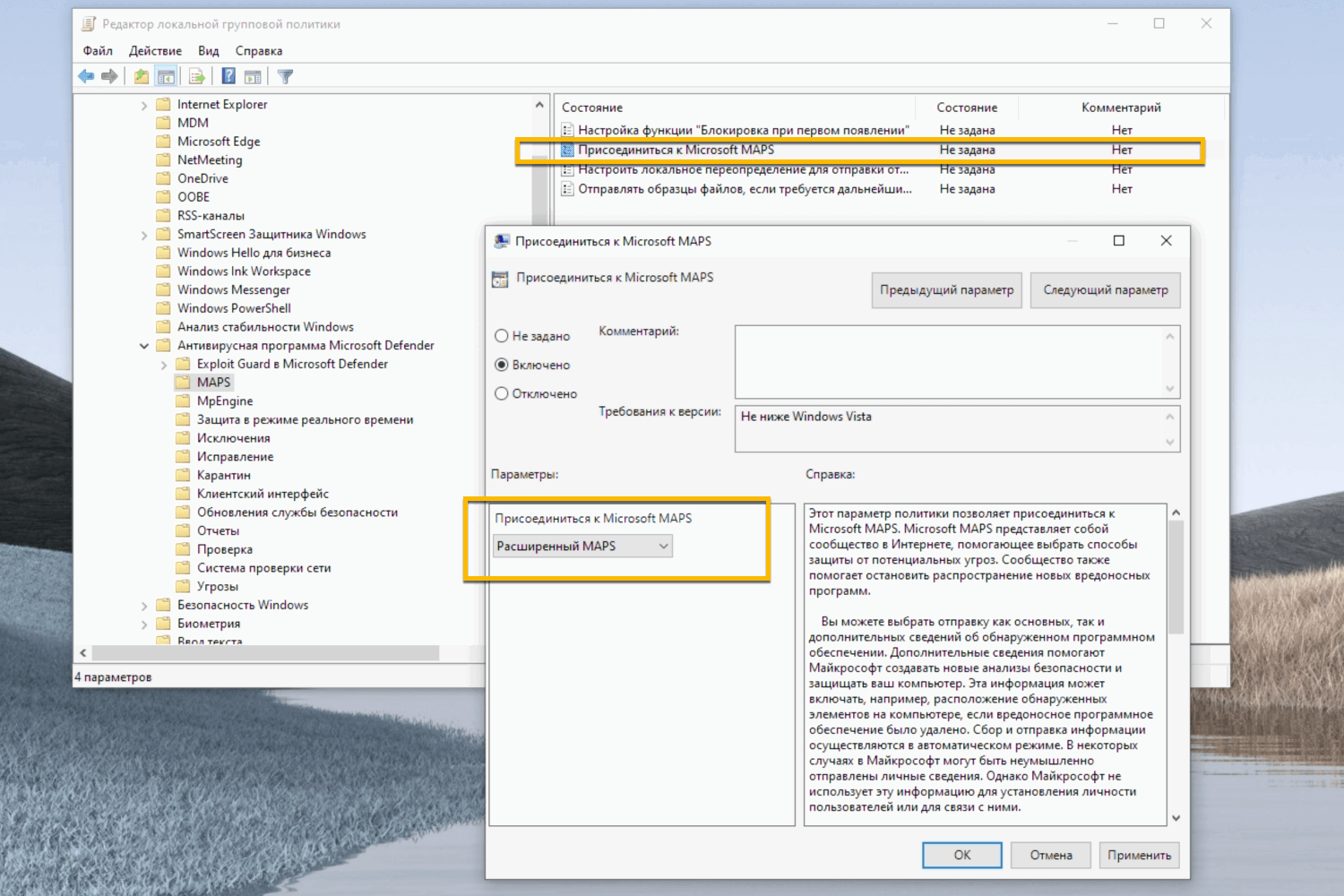
Task: Expand the Exploit Guard в Microsoft Defender node
Action: point(164,365)
